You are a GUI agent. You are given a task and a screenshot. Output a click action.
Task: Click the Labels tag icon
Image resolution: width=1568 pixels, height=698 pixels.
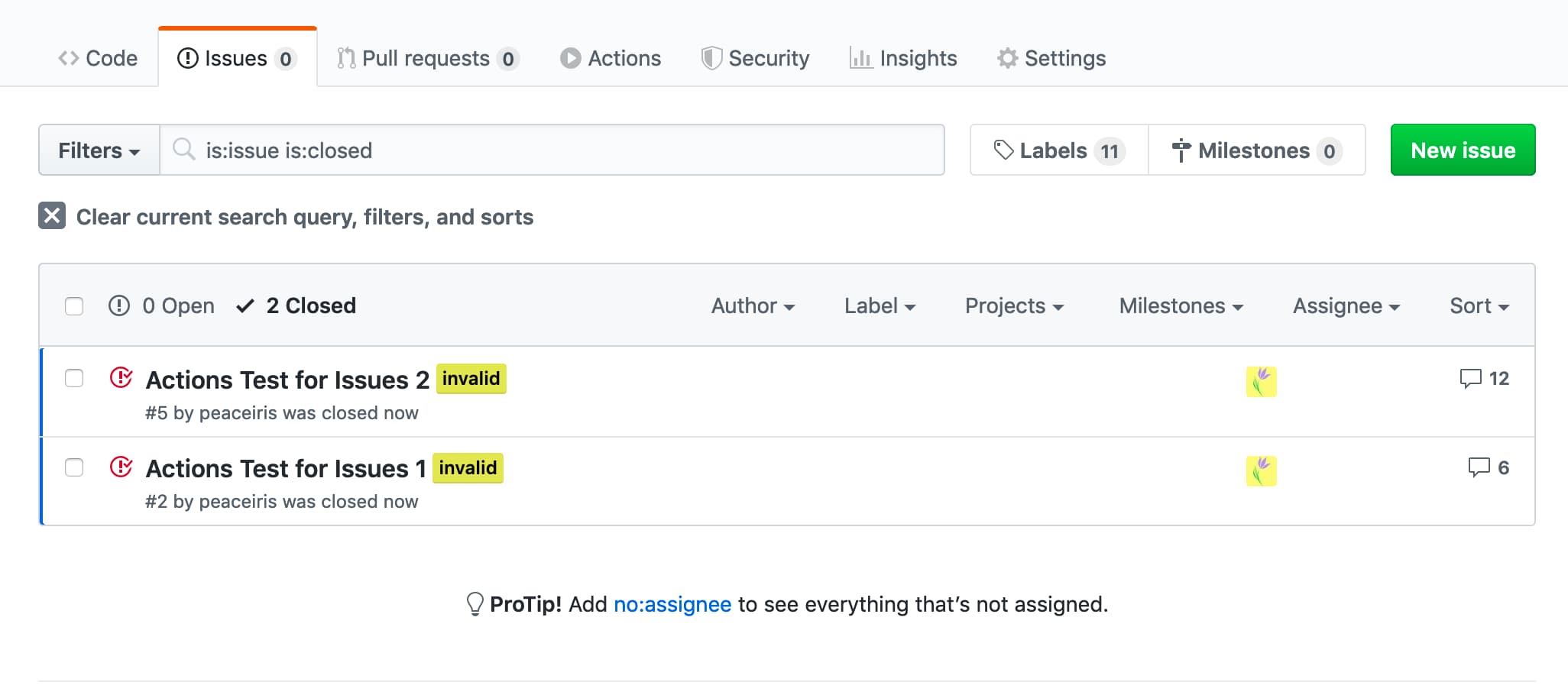click(1003, 150)
